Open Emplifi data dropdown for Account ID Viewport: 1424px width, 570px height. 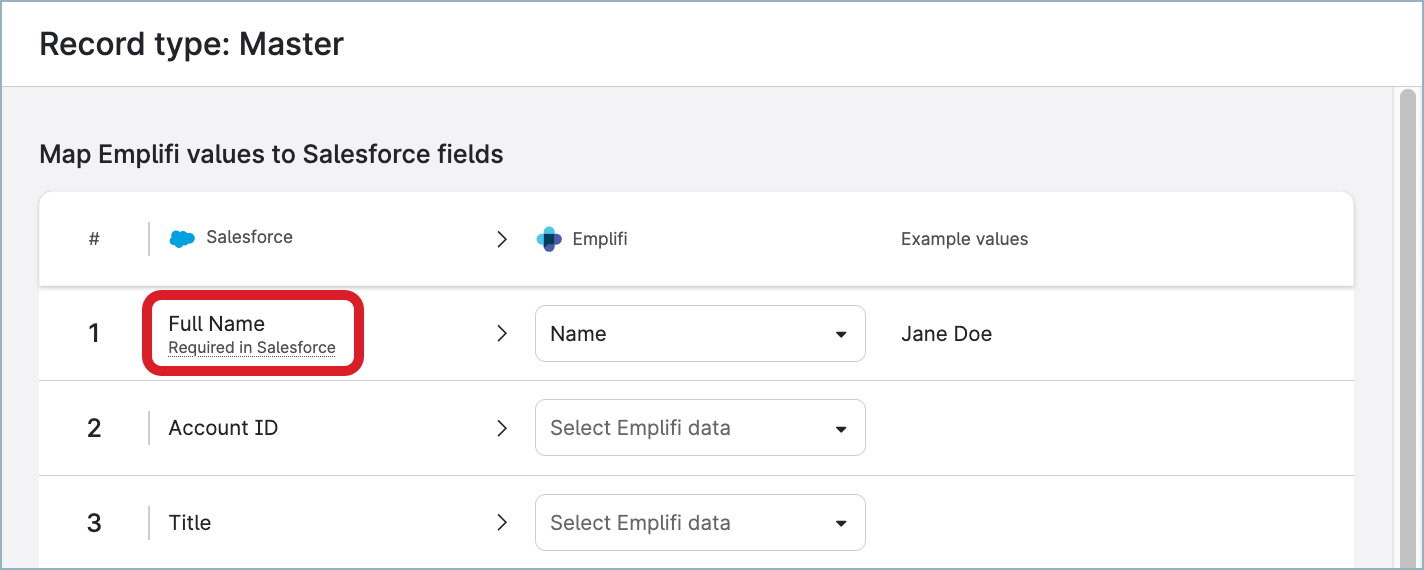[700, 428]
